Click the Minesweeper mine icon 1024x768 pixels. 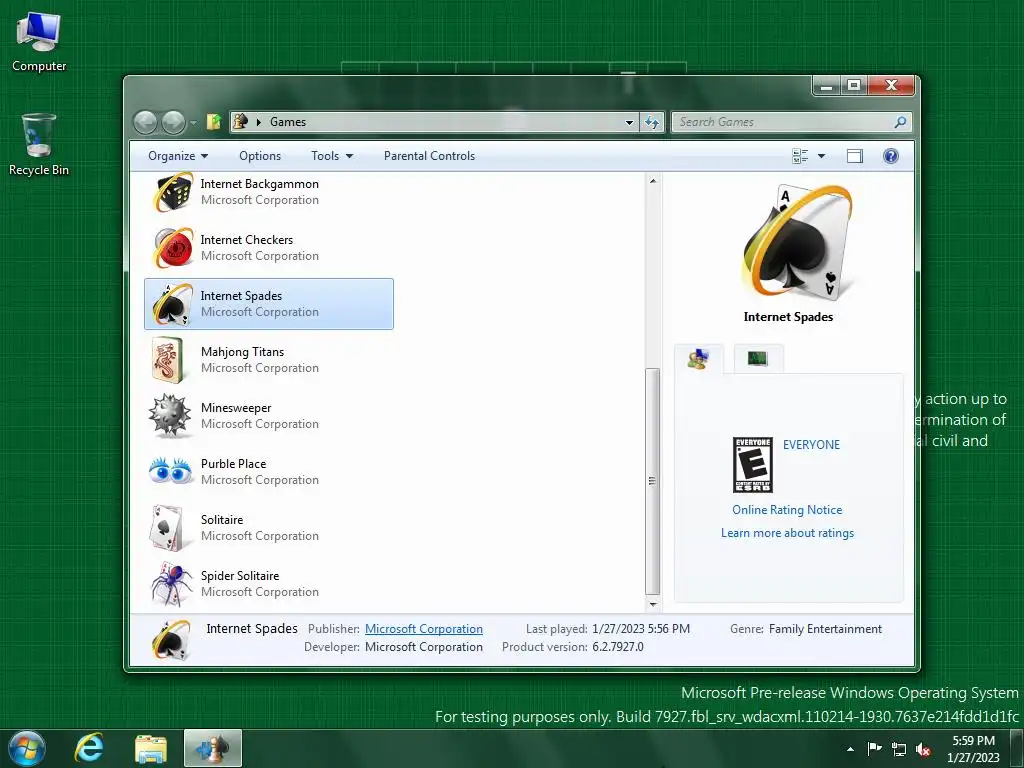(170, 415)
